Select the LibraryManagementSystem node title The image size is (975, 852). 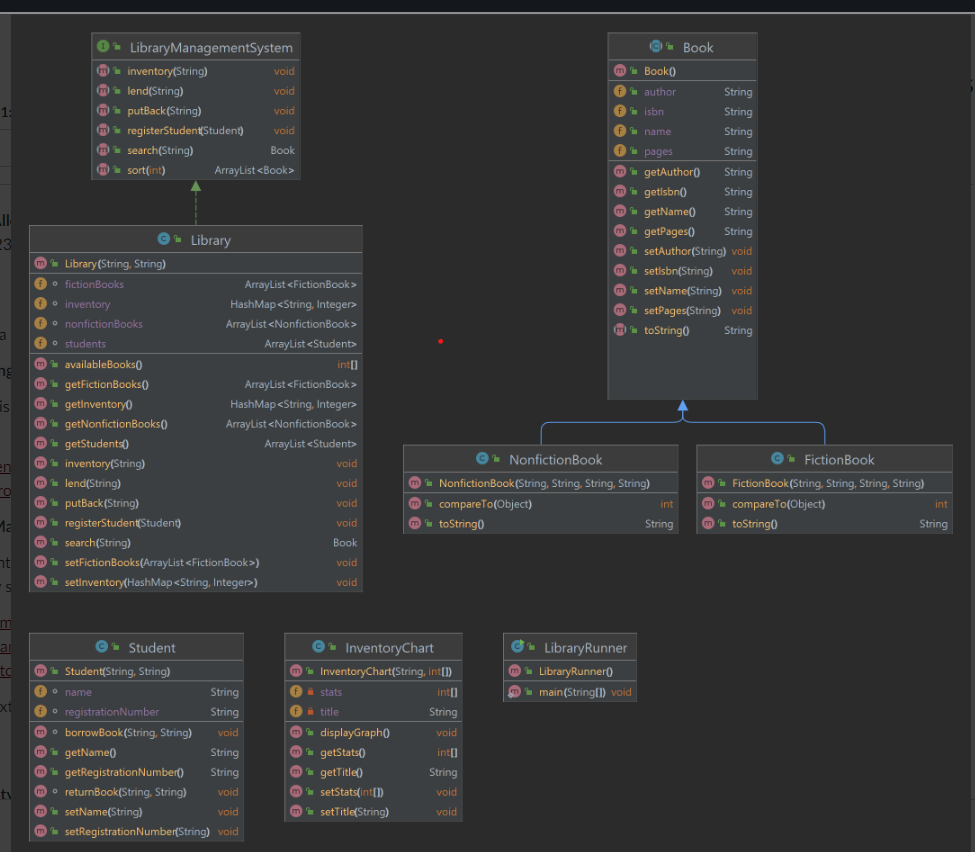tap(211, 47)
